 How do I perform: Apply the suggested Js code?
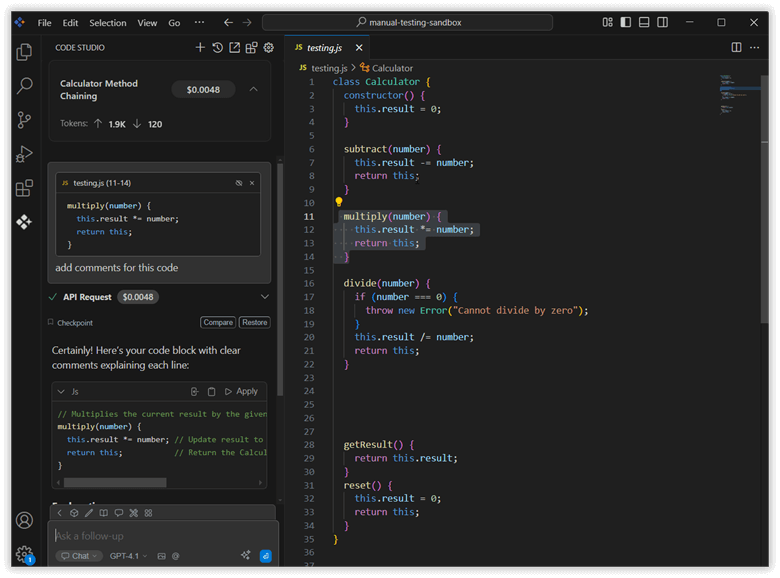[x=241, y=391]
